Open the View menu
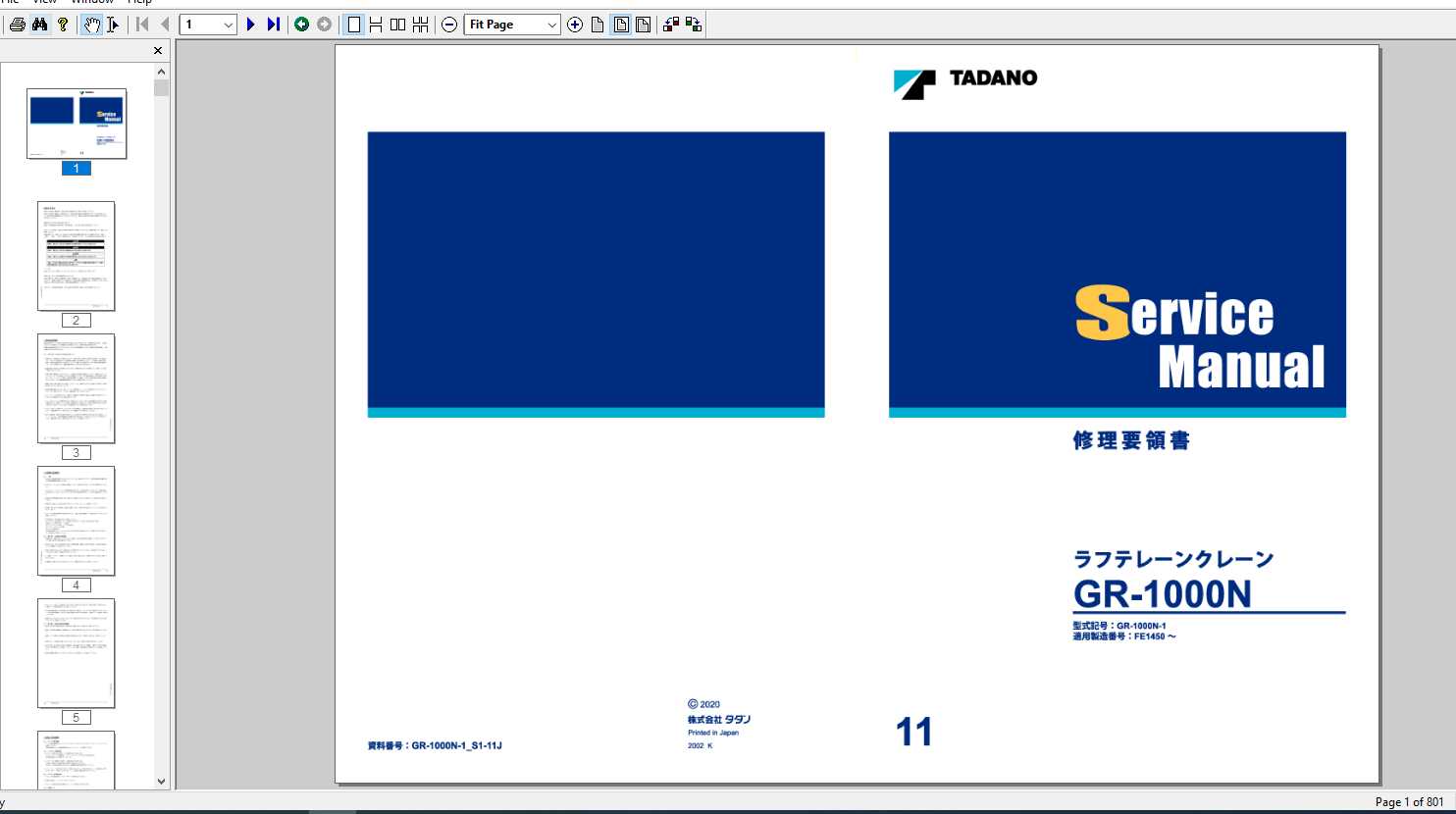Viewport: 1456px width, 814px height. click(45, 2)
